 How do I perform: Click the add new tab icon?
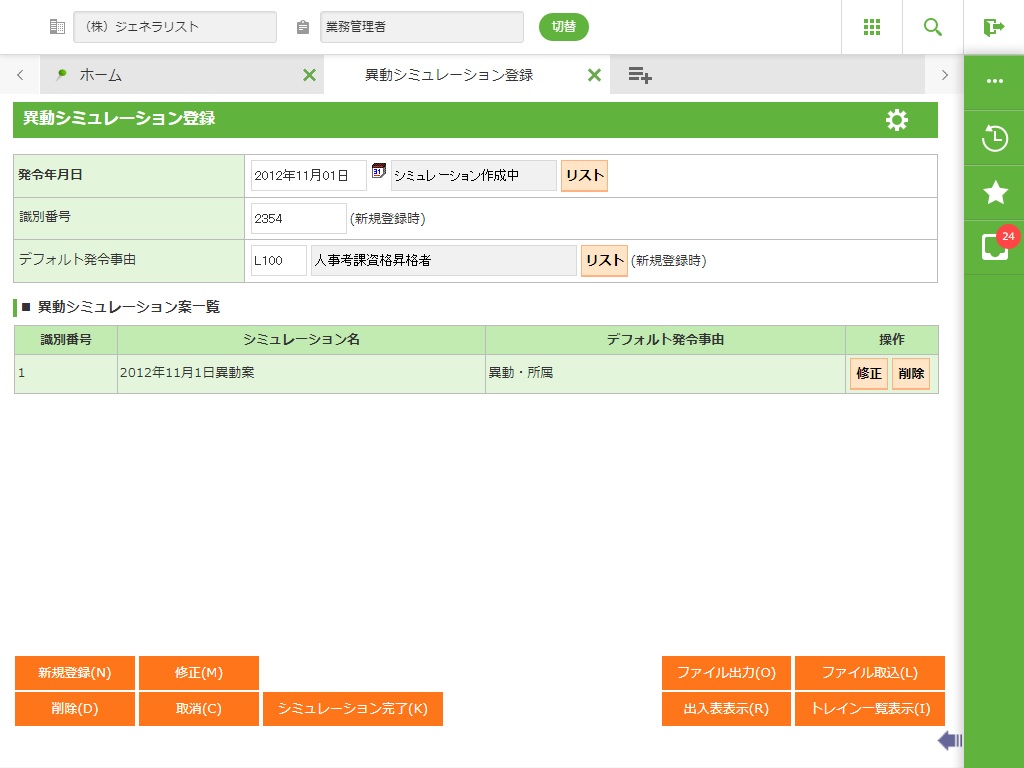point(640,75)
